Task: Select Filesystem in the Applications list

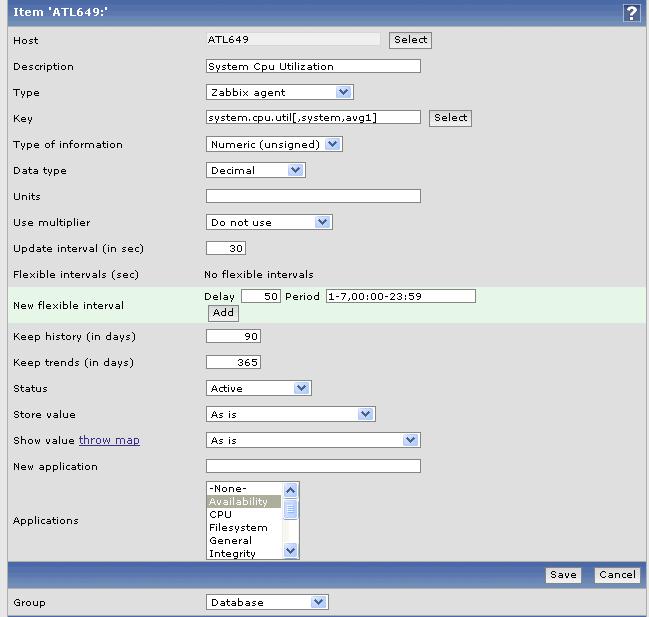Action: click(x=238, y=528)
